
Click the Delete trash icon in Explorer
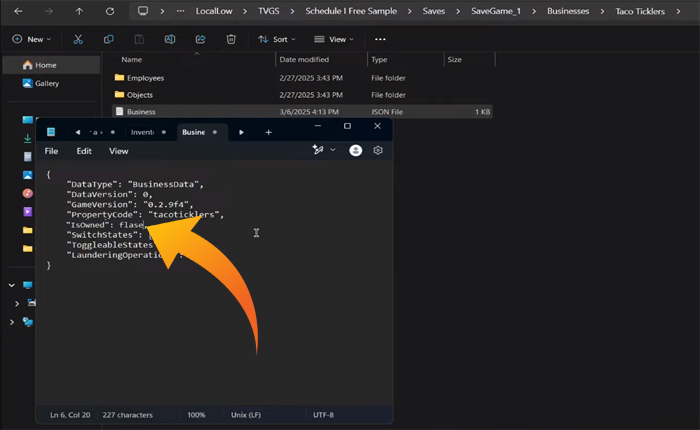[231, 39]
